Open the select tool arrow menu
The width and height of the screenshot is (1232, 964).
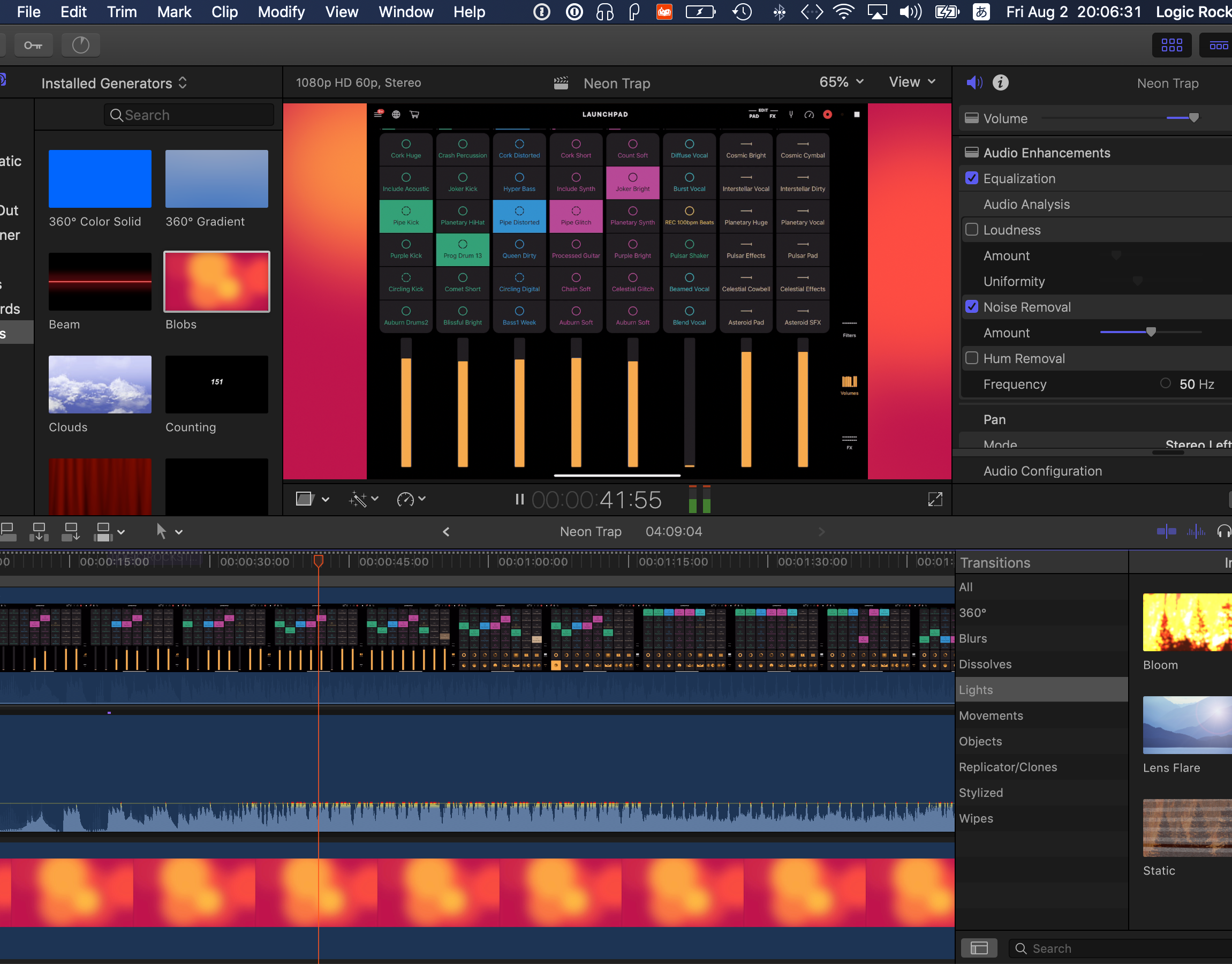[170, 532]
